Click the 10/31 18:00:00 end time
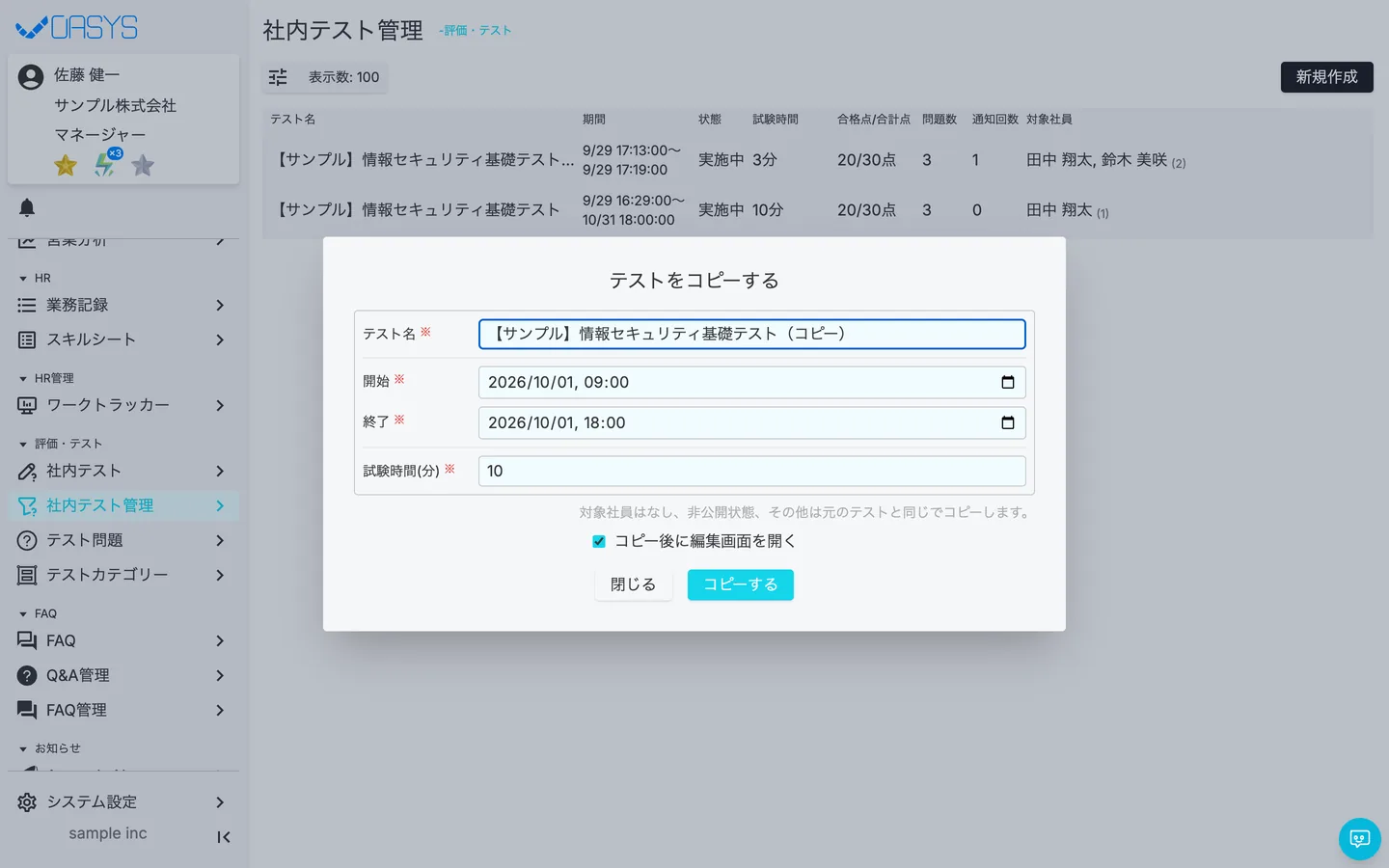This screenshot has height=868, width=1389. click(x=629, y=220)
